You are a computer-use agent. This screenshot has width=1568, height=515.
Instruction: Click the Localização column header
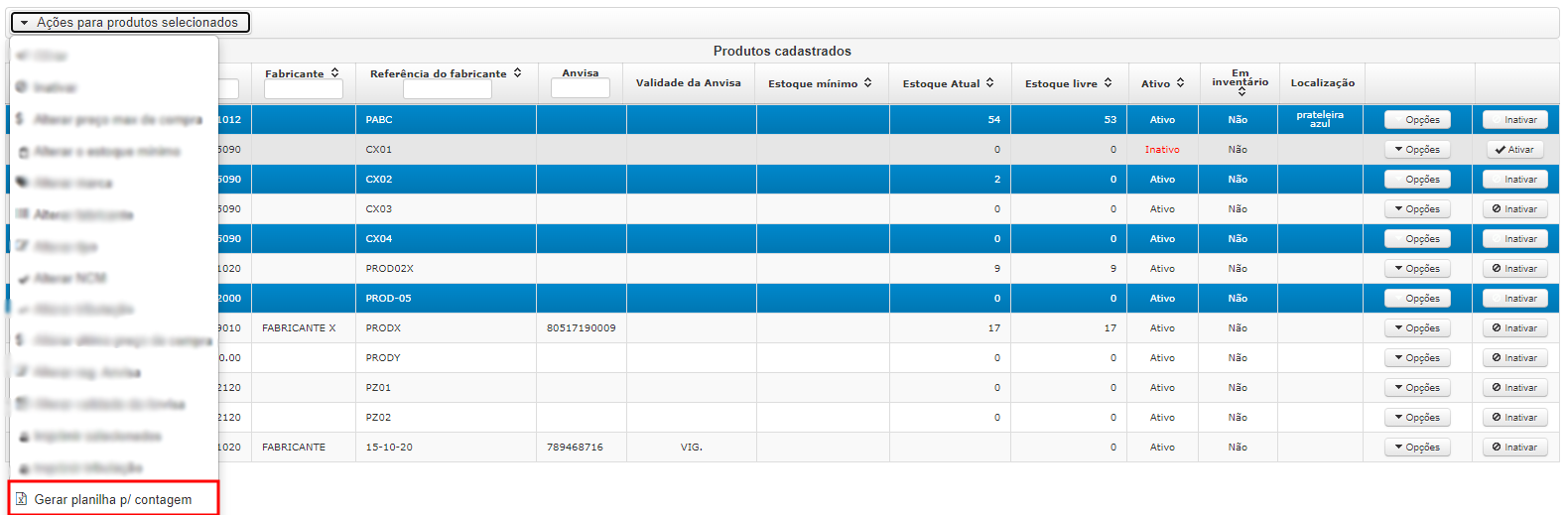[1322, 83]
